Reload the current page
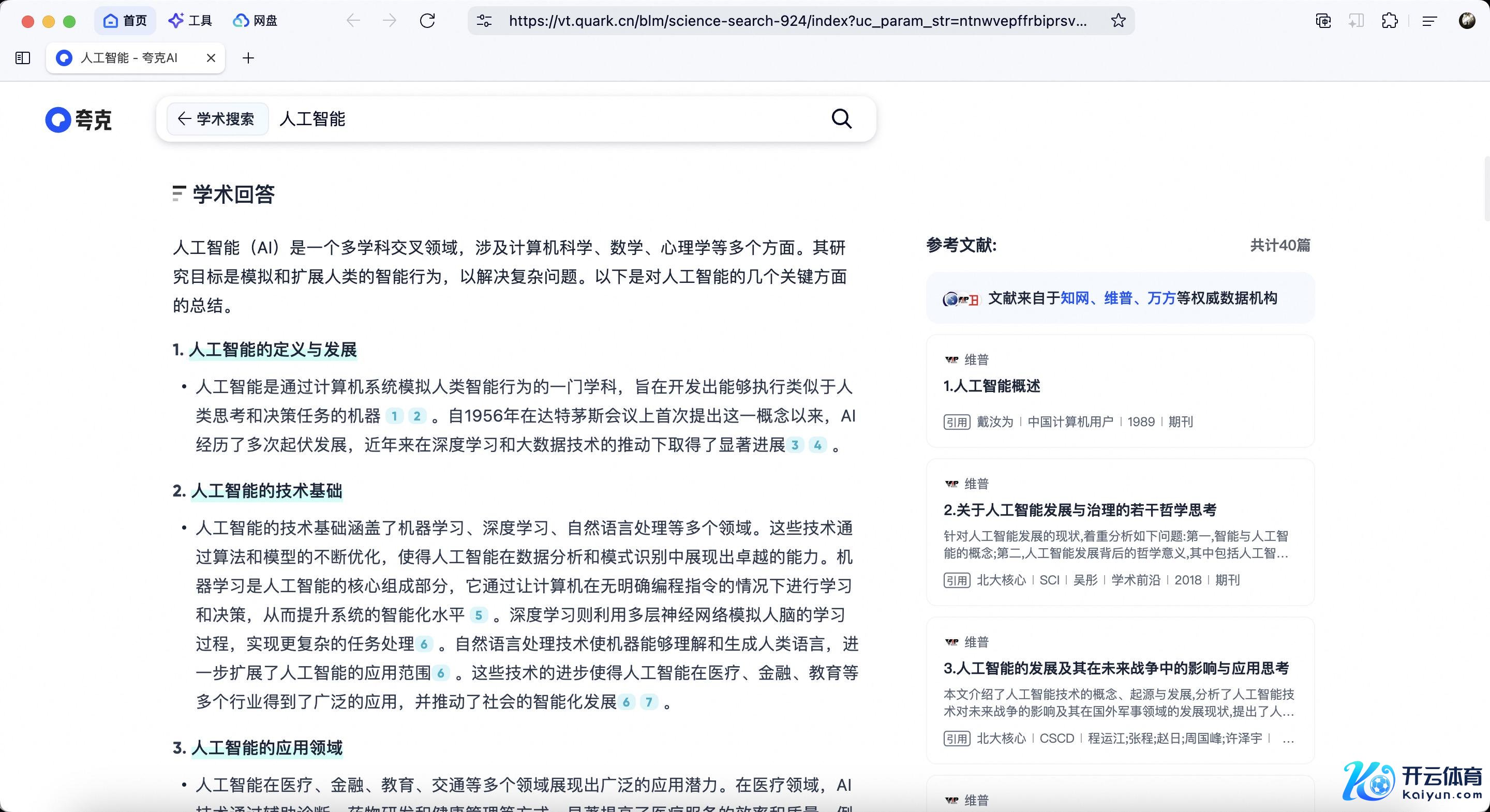 click(x=427, y=21)
